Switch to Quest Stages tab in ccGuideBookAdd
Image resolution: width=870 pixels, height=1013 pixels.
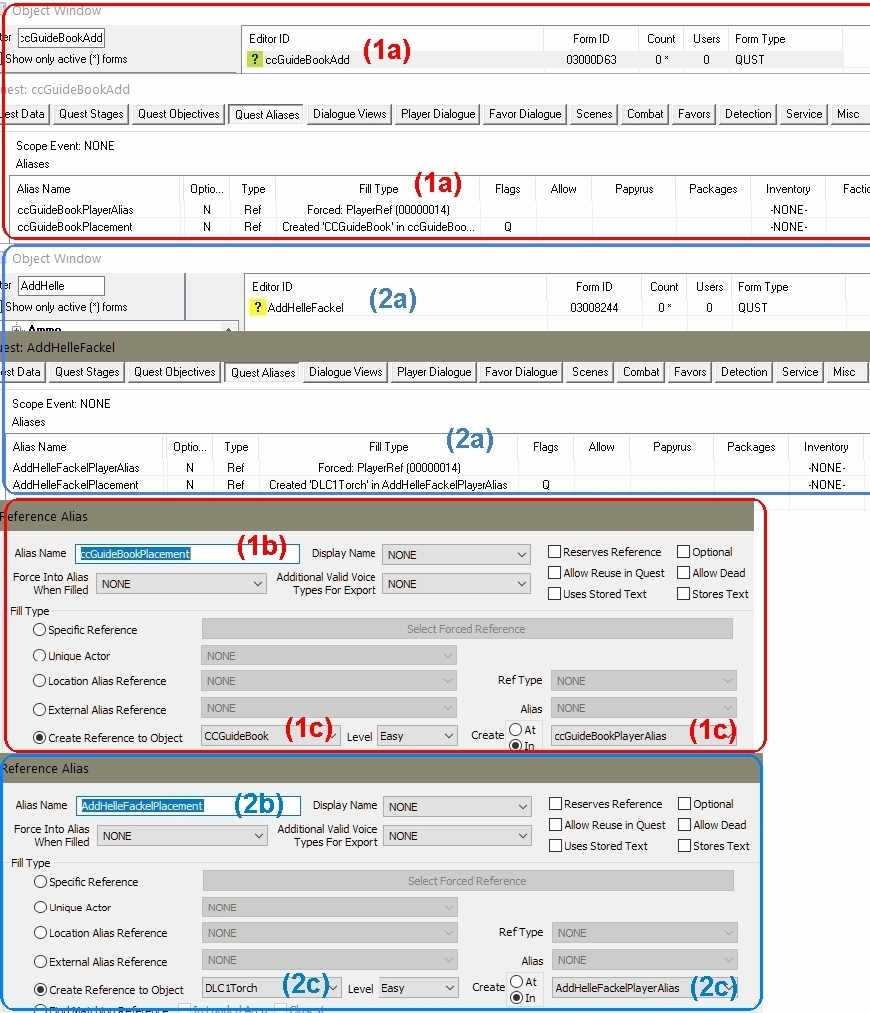click(x=91, y=114)
